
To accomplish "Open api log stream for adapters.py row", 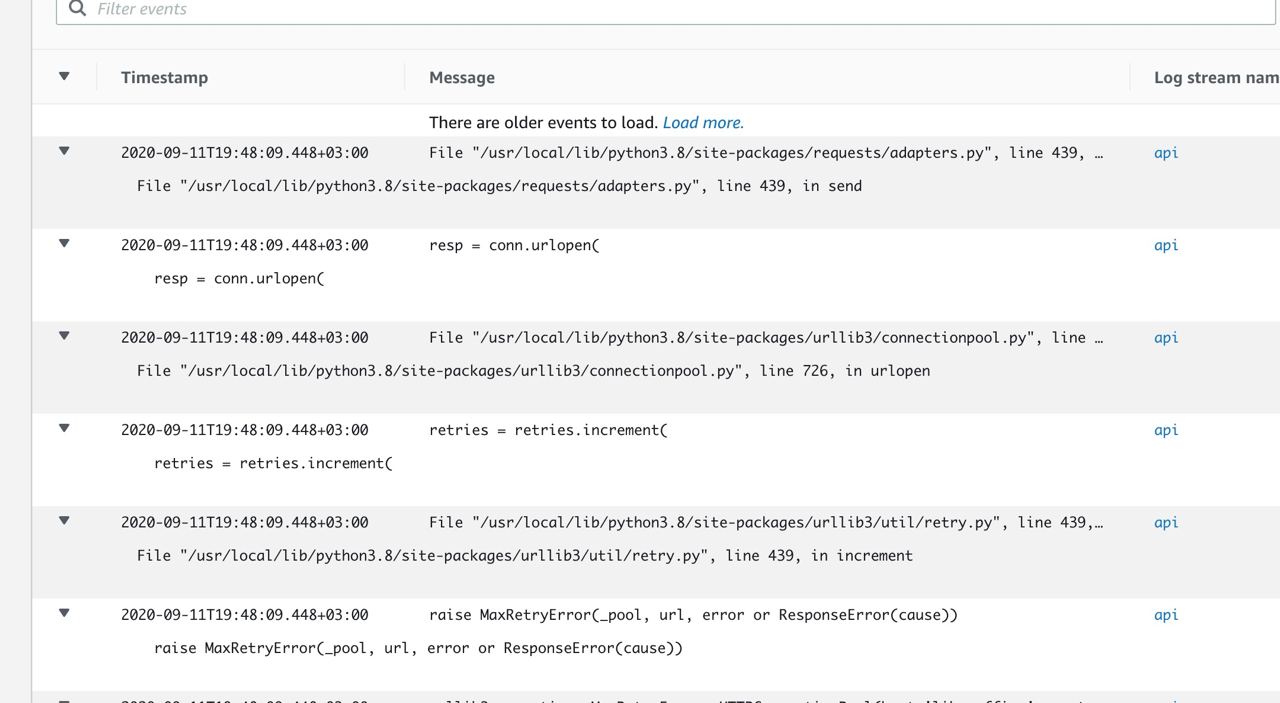I will pyautogui.click(x=1166, y=153).
